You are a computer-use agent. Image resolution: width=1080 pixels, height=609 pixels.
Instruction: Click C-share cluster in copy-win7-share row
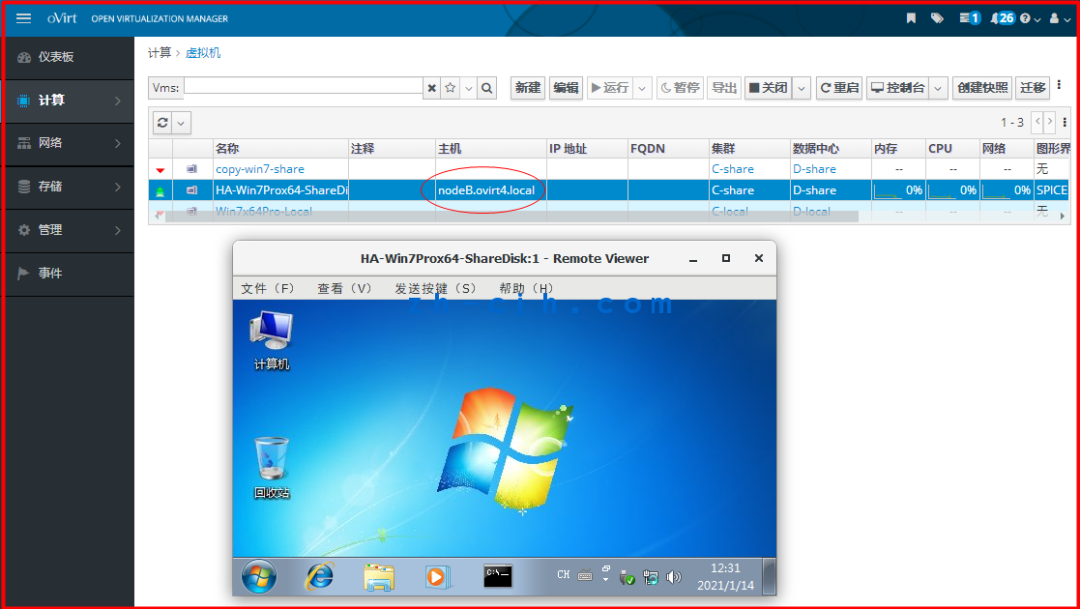click(x=732, y=169)
